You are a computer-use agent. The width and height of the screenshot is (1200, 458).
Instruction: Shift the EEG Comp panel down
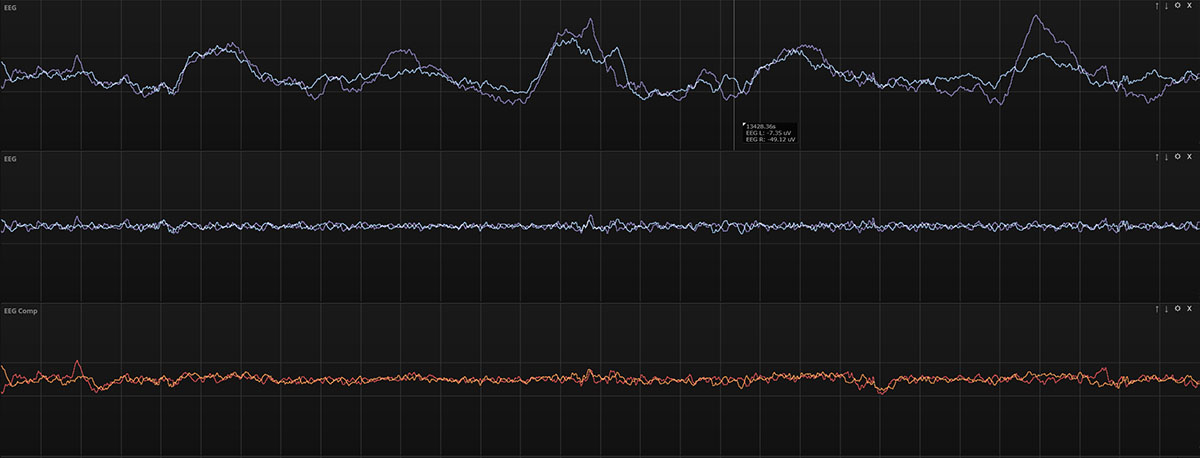click(1166, 311)
